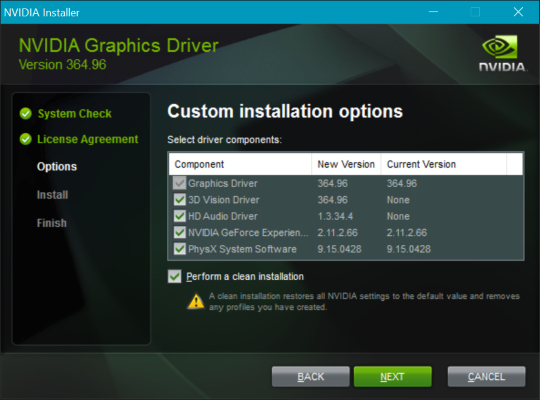Uncheck the 3D Vision Driver checkbox

click(179, 199)
